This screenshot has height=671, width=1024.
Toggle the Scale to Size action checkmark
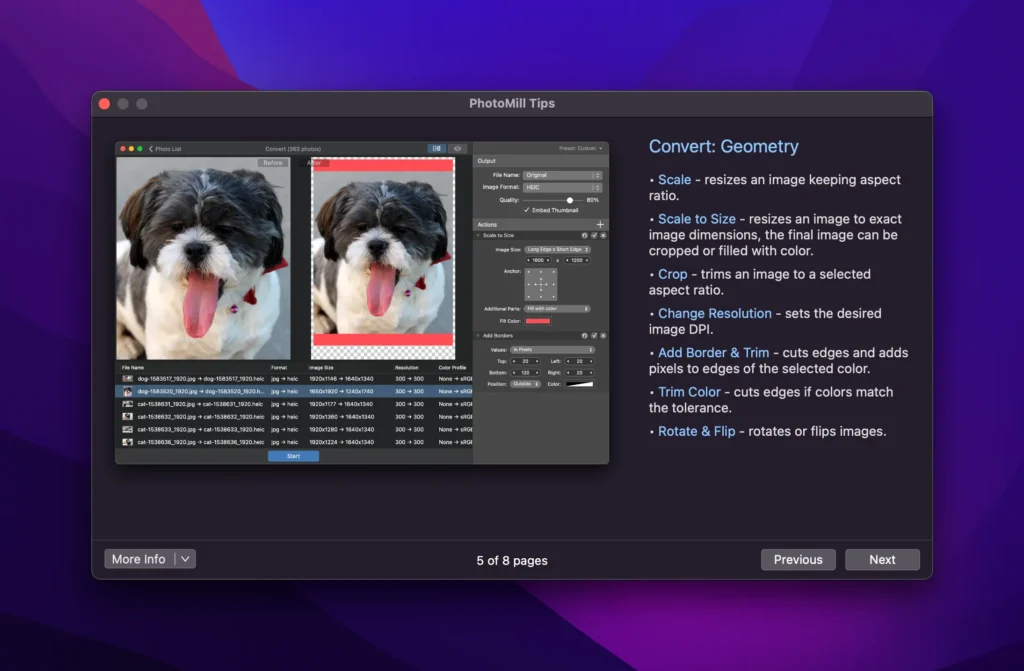(x=595, y=235)
